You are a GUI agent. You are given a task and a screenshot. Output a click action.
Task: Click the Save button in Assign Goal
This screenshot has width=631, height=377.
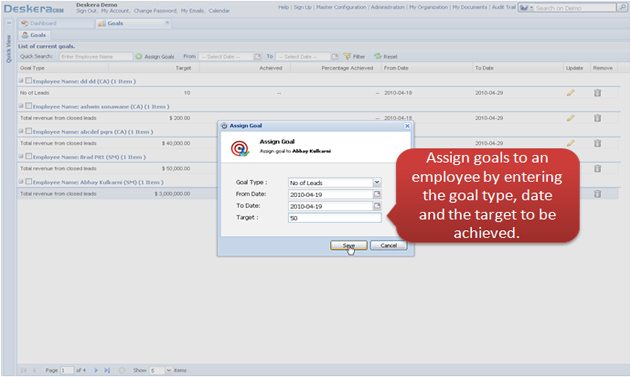348,245
